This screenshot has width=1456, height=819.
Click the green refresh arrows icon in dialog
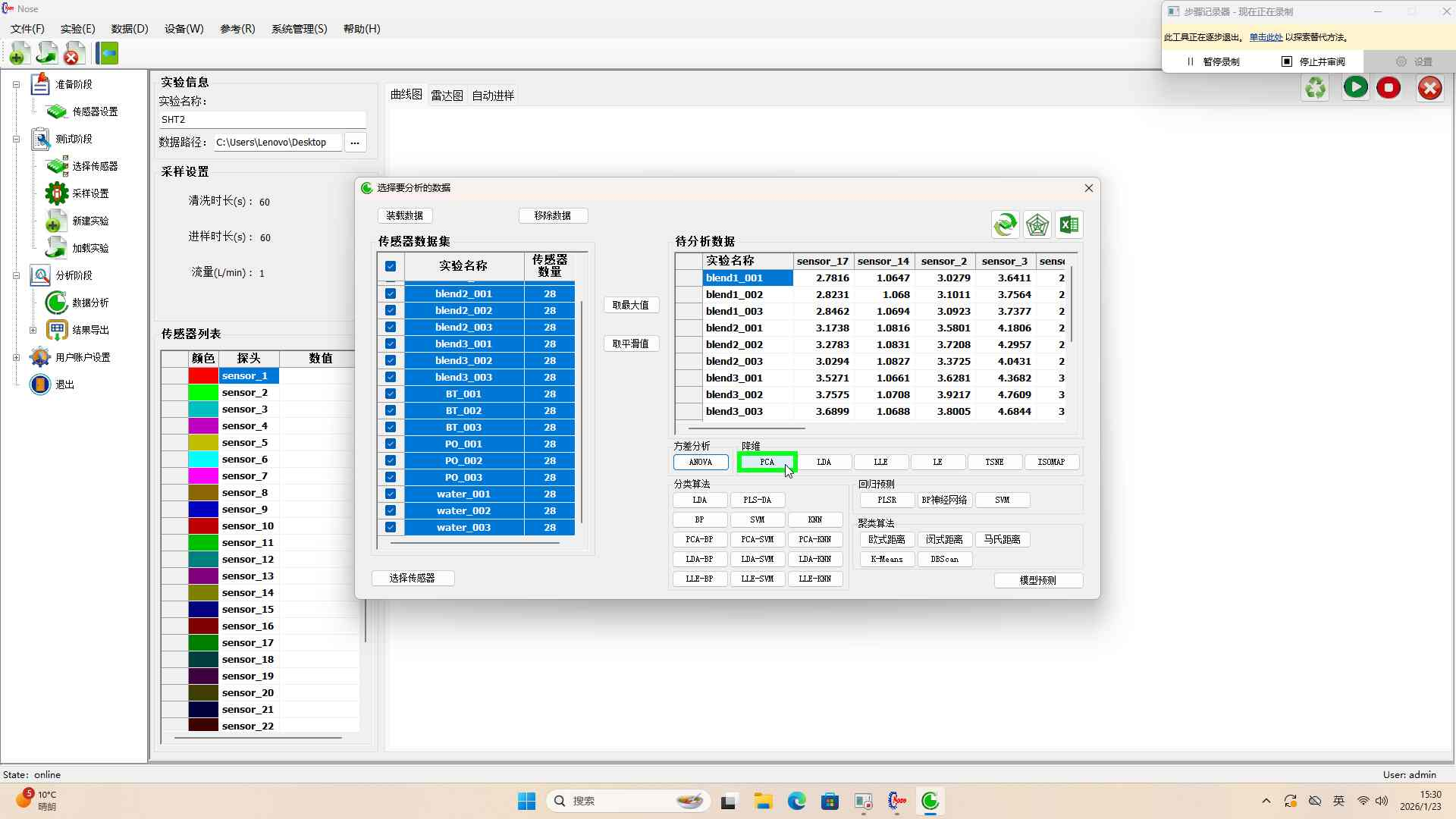pos(1005,224)
